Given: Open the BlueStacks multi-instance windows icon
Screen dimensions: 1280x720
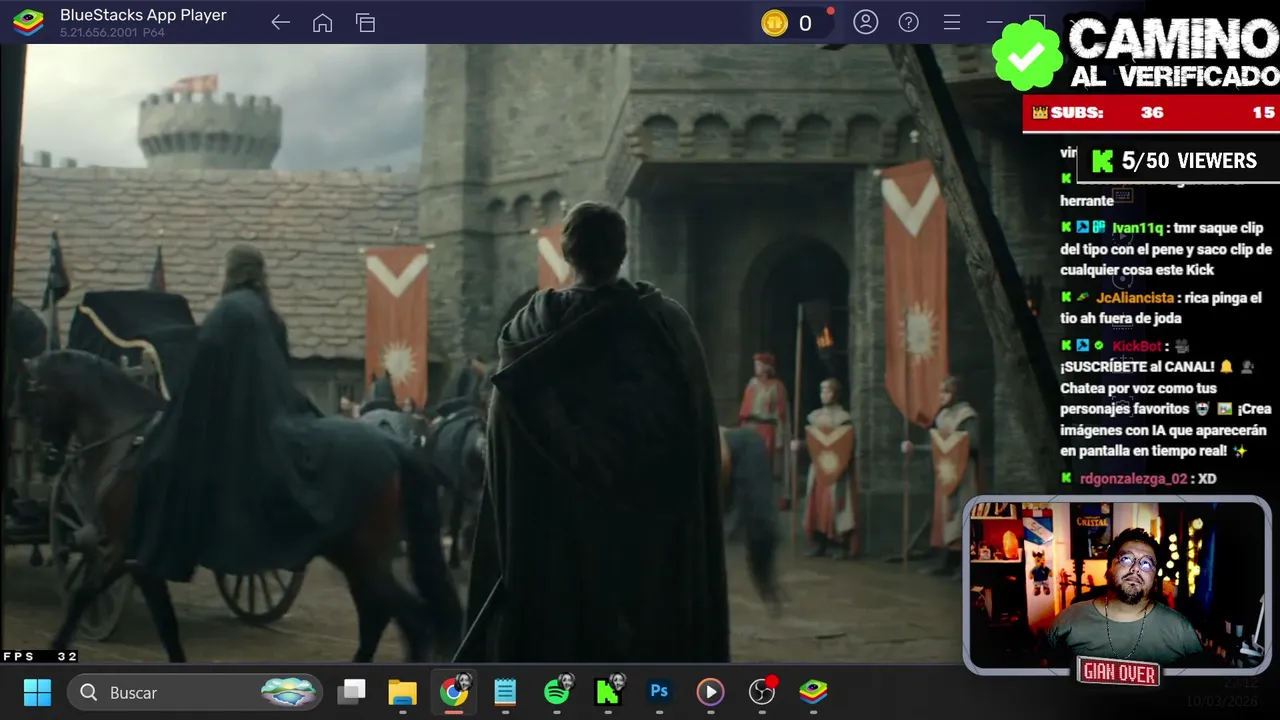Looking at the screenshot, I should (365, 23).
